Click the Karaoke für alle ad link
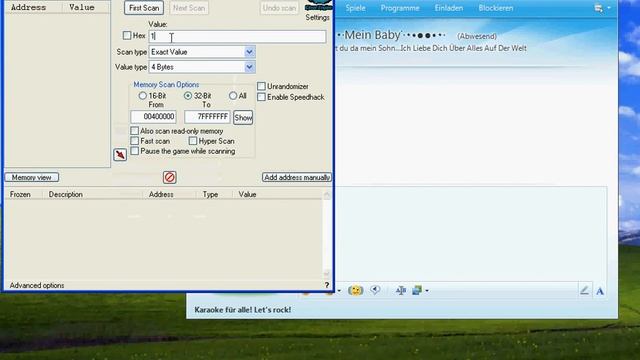 click(242, 310)
